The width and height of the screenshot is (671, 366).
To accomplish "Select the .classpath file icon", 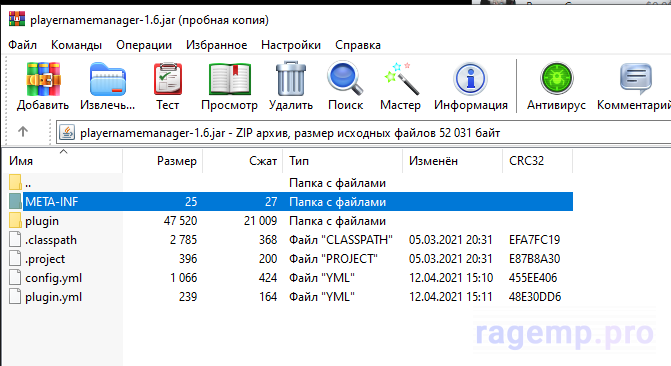I will (x=15, y=239).
